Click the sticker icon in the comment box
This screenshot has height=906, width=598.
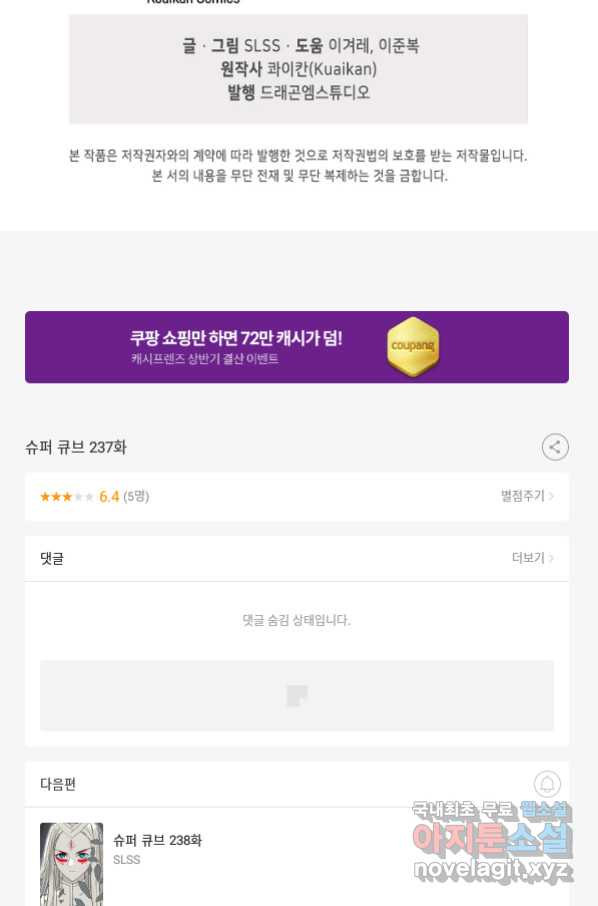[x=297, y=696]
